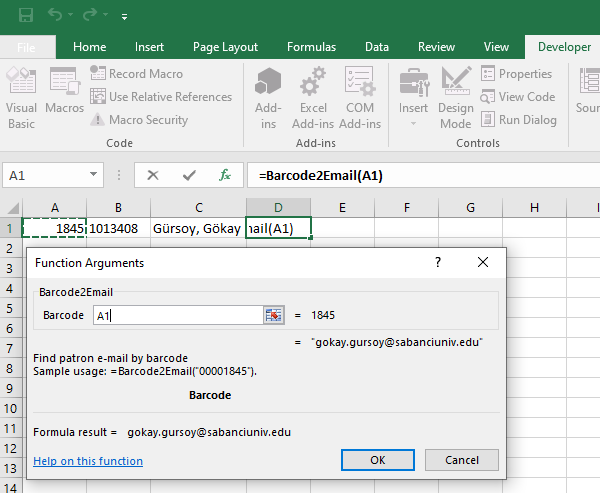Open COM Add-ins dialog
The width and height of the screenshot is (600, 493).
click(x=360, y=98)
